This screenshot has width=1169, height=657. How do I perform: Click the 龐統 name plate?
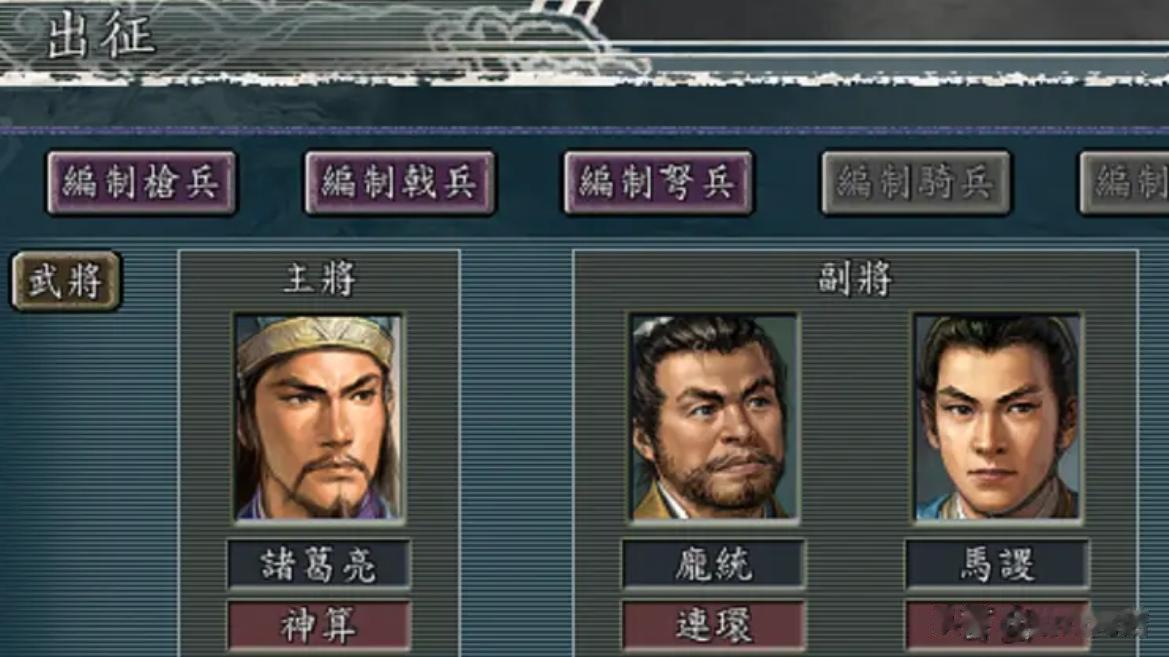713,565
